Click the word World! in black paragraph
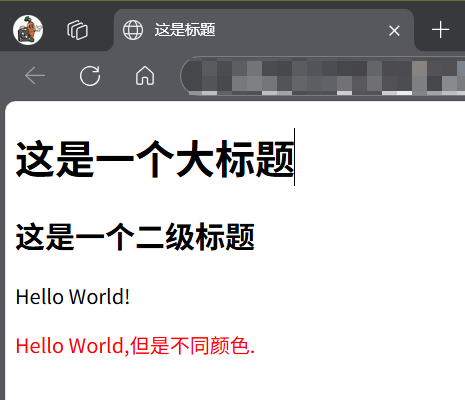The width and height of the screenshot is (465, 400). [x=99, y=297]
